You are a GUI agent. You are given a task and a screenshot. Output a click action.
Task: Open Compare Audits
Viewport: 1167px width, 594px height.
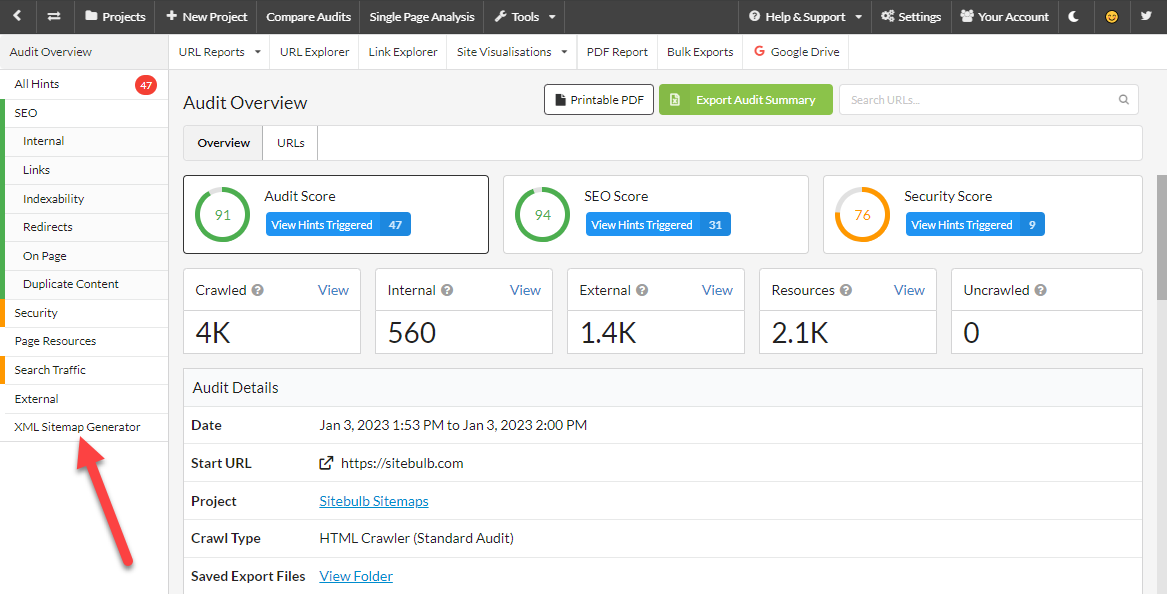[307, 16]
